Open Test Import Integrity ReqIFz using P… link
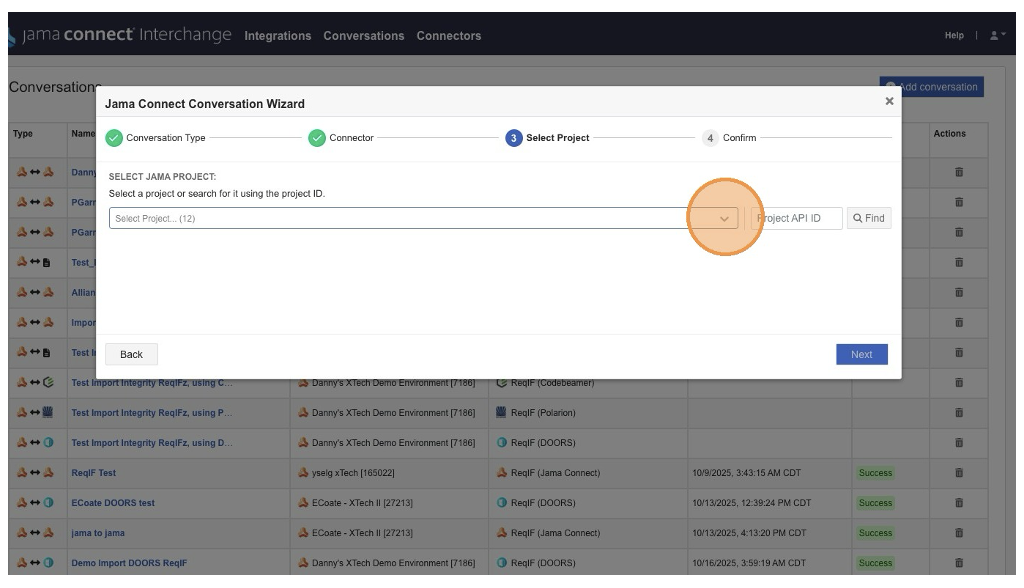Screen dimensions: 1024x588 (x=152, y=413)
